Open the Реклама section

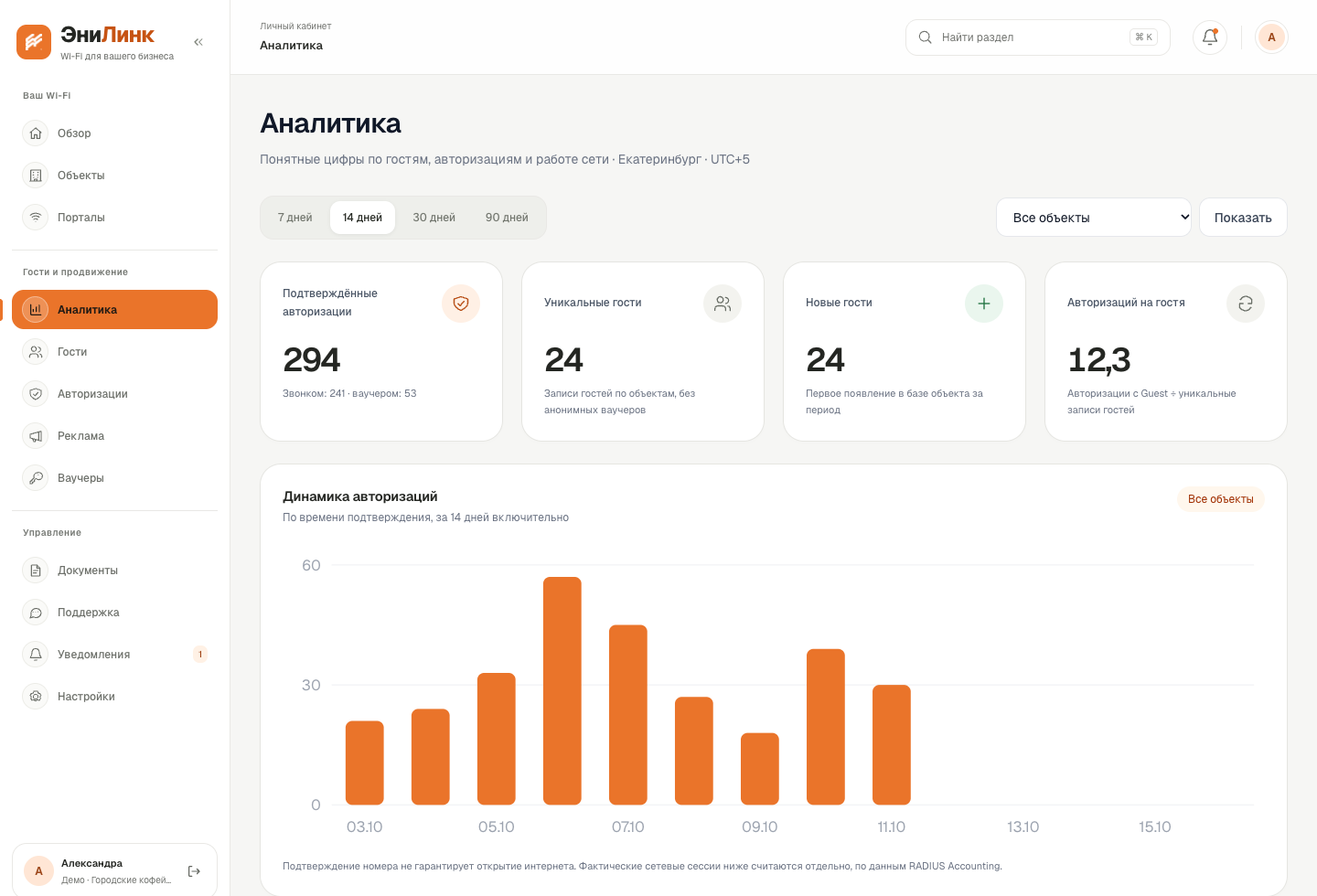114,436
